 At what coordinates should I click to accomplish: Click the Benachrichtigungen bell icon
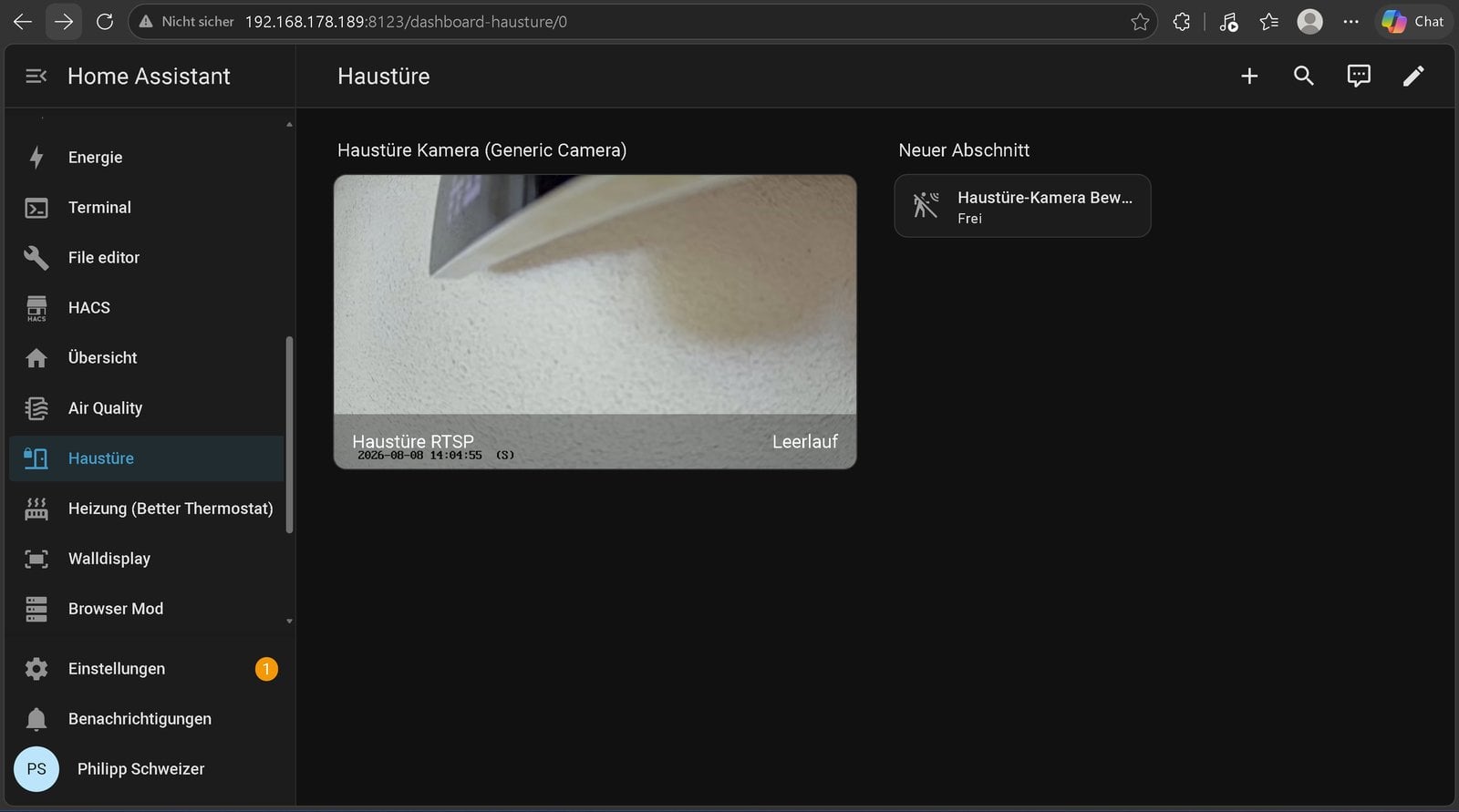pyautogui.click(x=36, y=719)
